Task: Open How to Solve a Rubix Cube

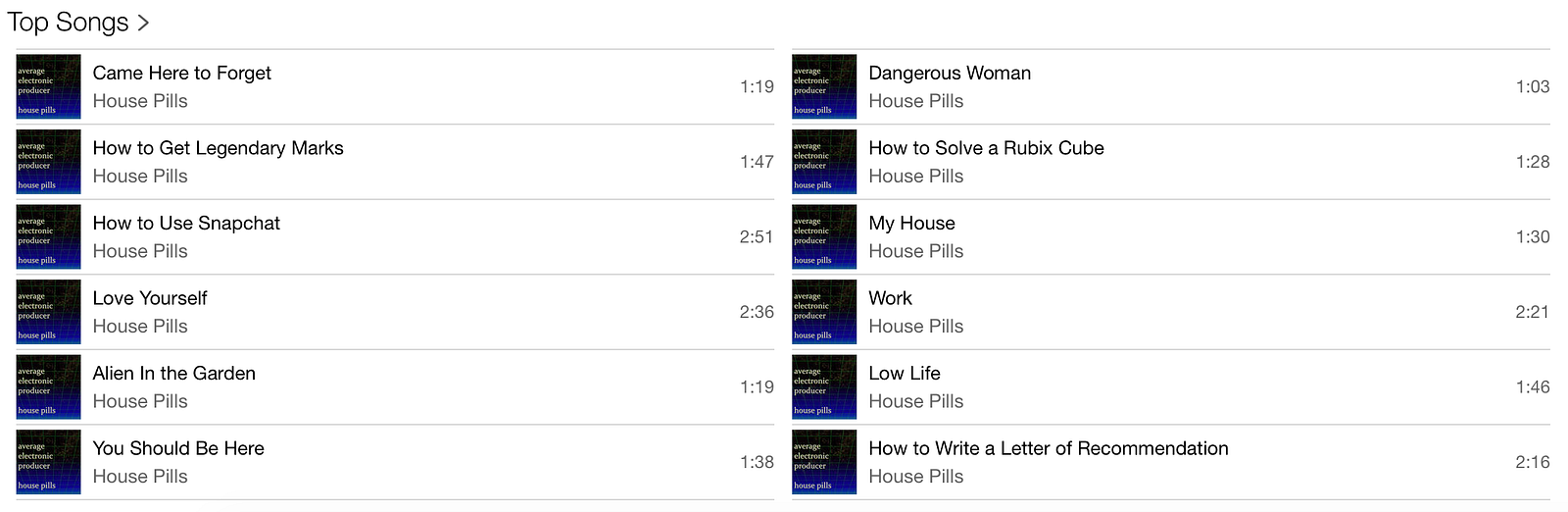Action: [1171, 162]
